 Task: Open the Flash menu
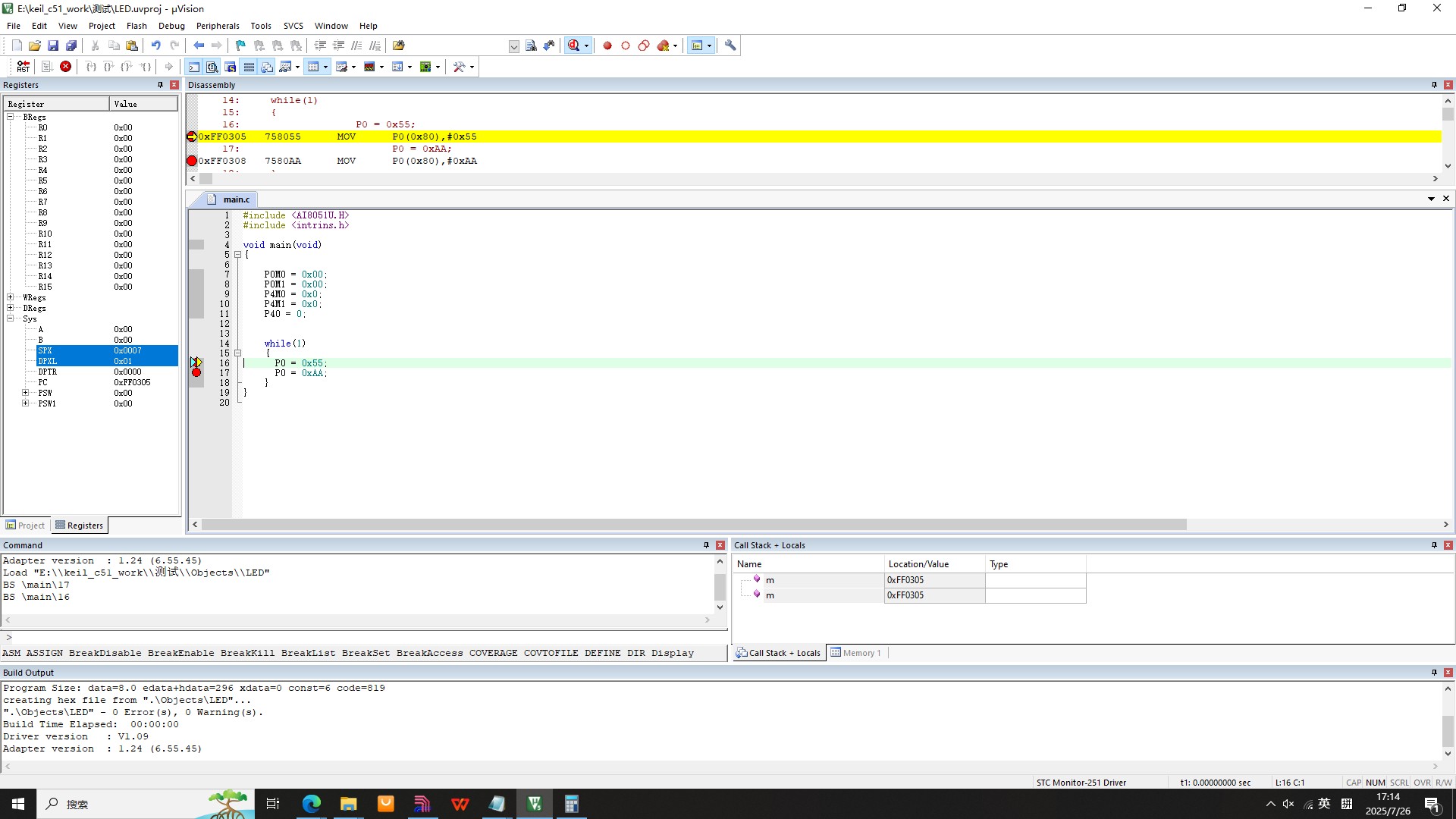136,26
